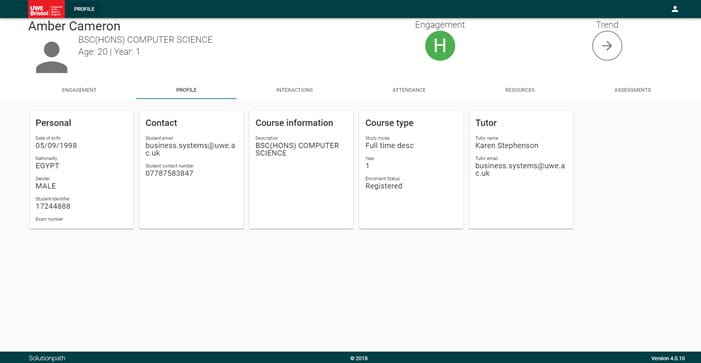Click the student avatar placeholder image

pyautogui.click(x=52, y=57)
